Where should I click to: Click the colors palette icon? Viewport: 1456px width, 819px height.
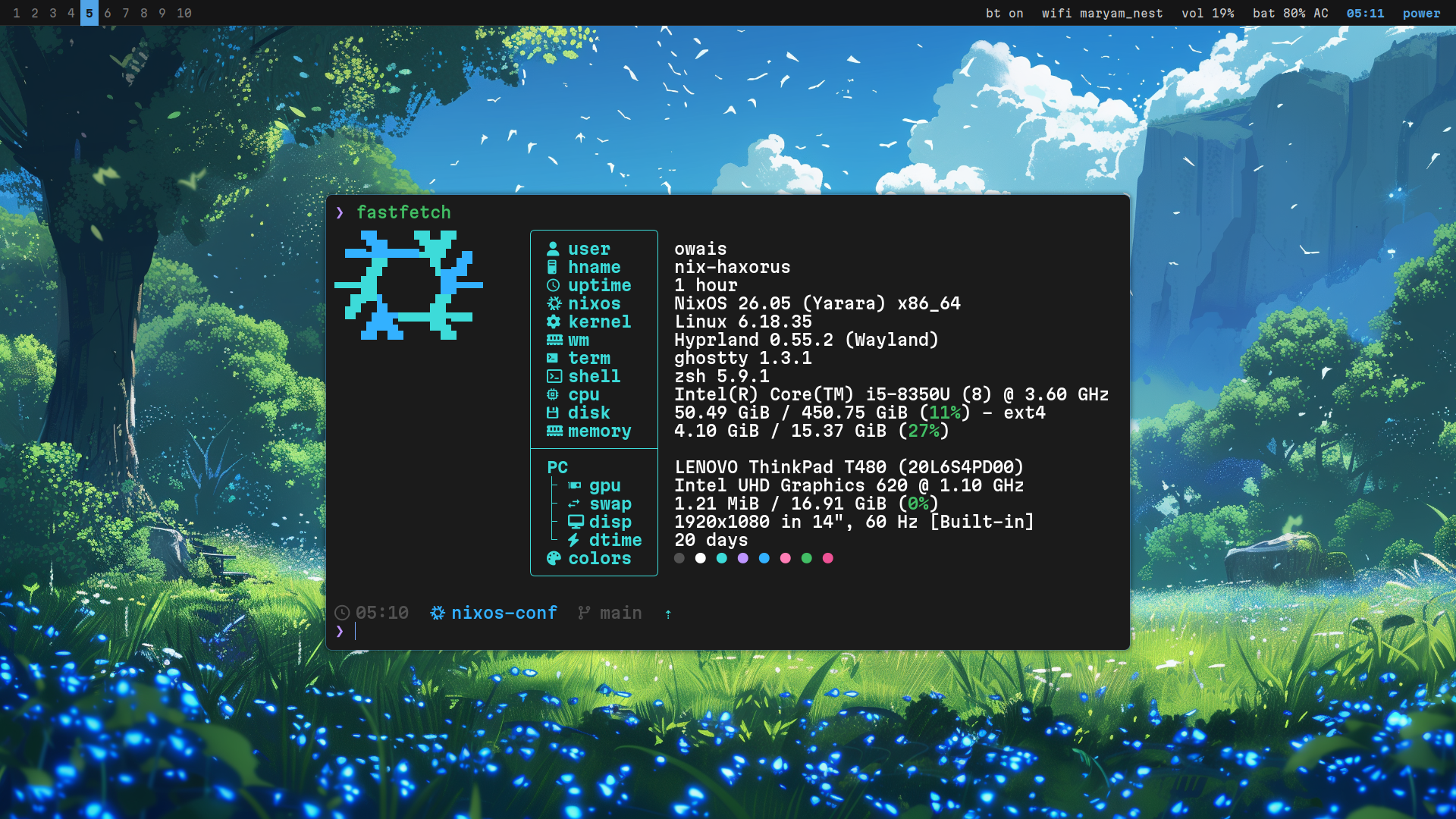554,558
